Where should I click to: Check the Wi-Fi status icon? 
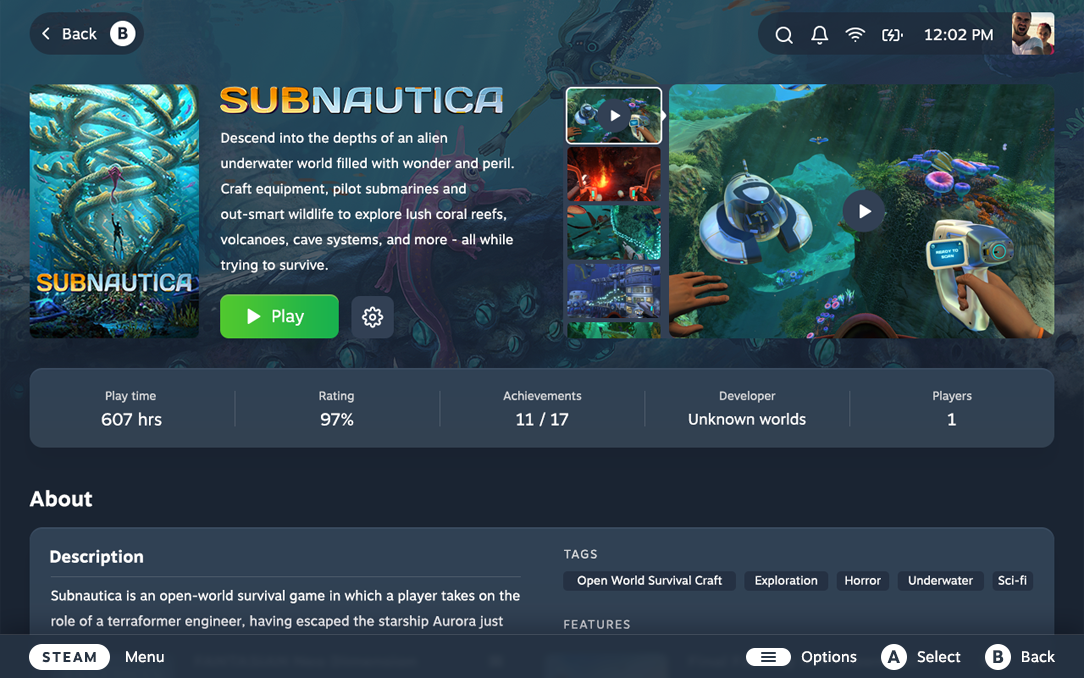(855, 35)
